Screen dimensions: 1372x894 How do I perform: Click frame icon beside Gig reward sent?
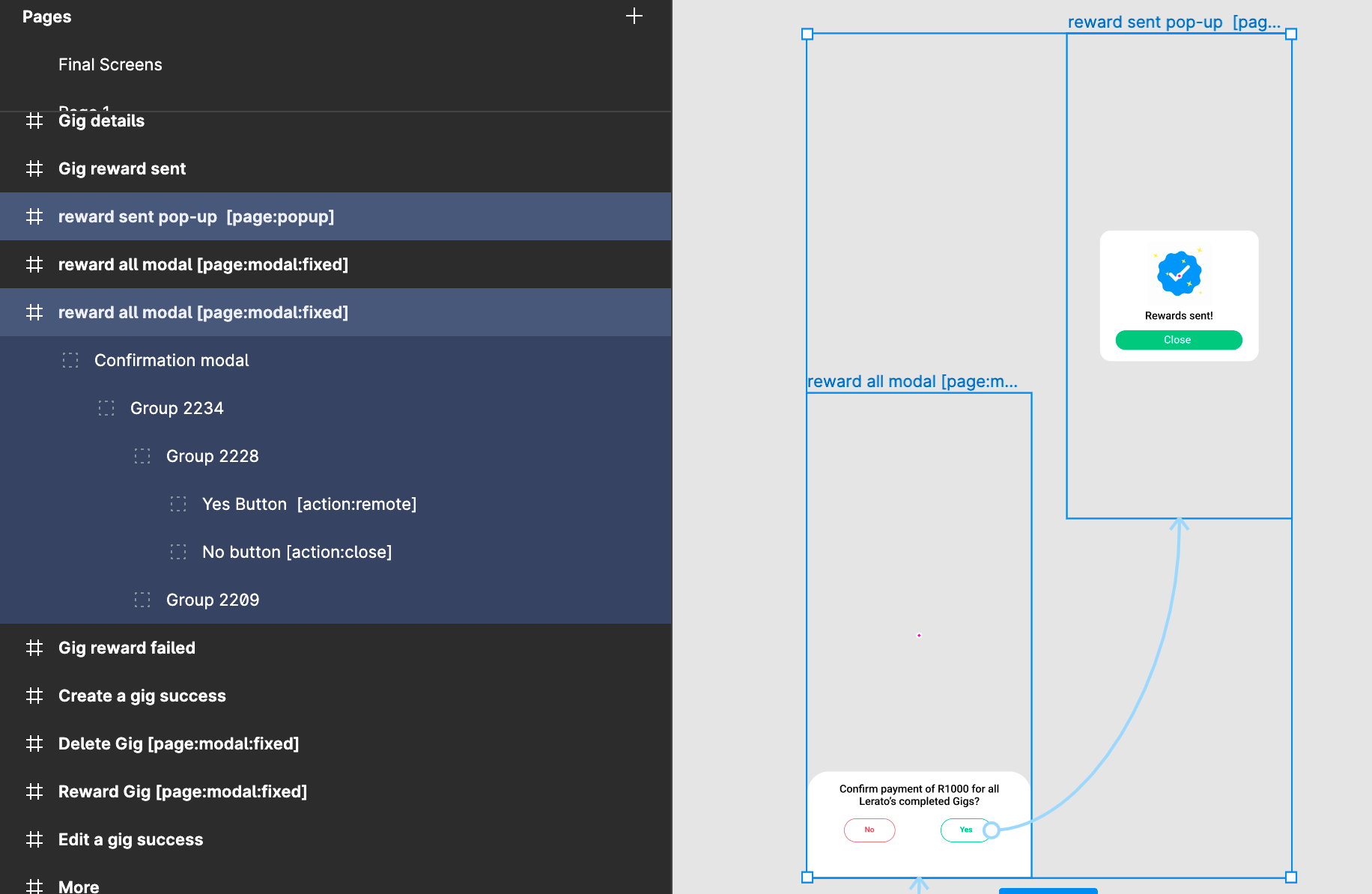(x=34, y=168)
